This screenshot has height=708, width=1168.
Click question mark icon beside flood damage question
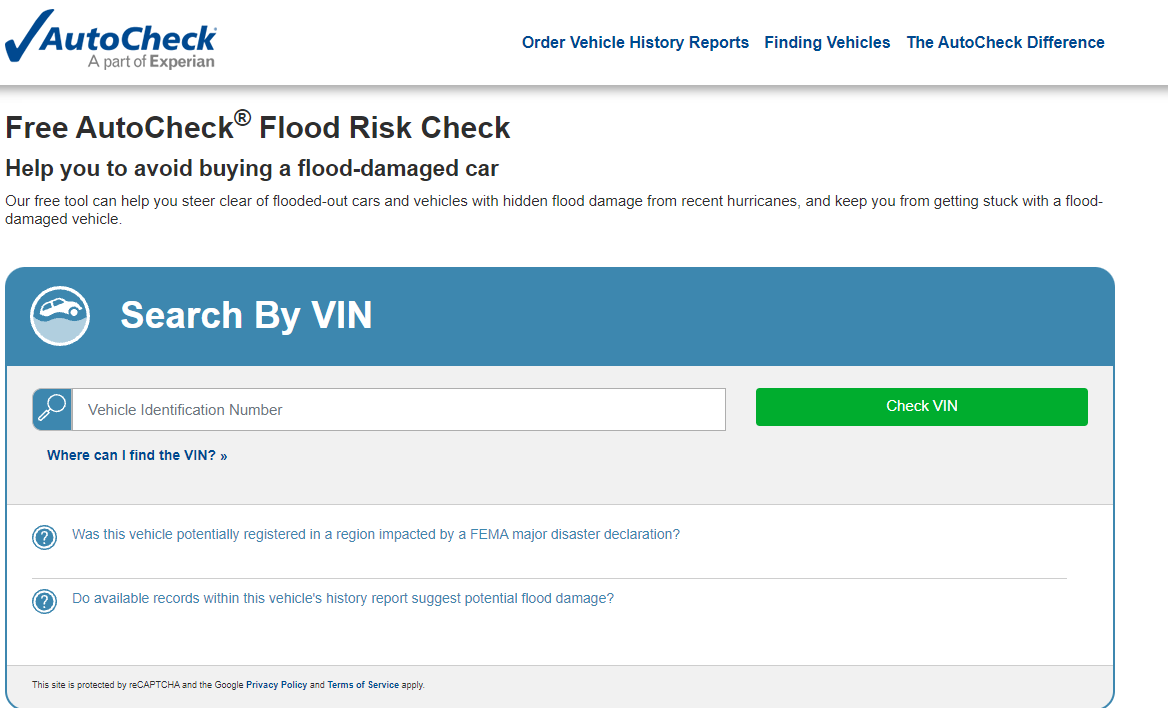[x=44, y=601]
